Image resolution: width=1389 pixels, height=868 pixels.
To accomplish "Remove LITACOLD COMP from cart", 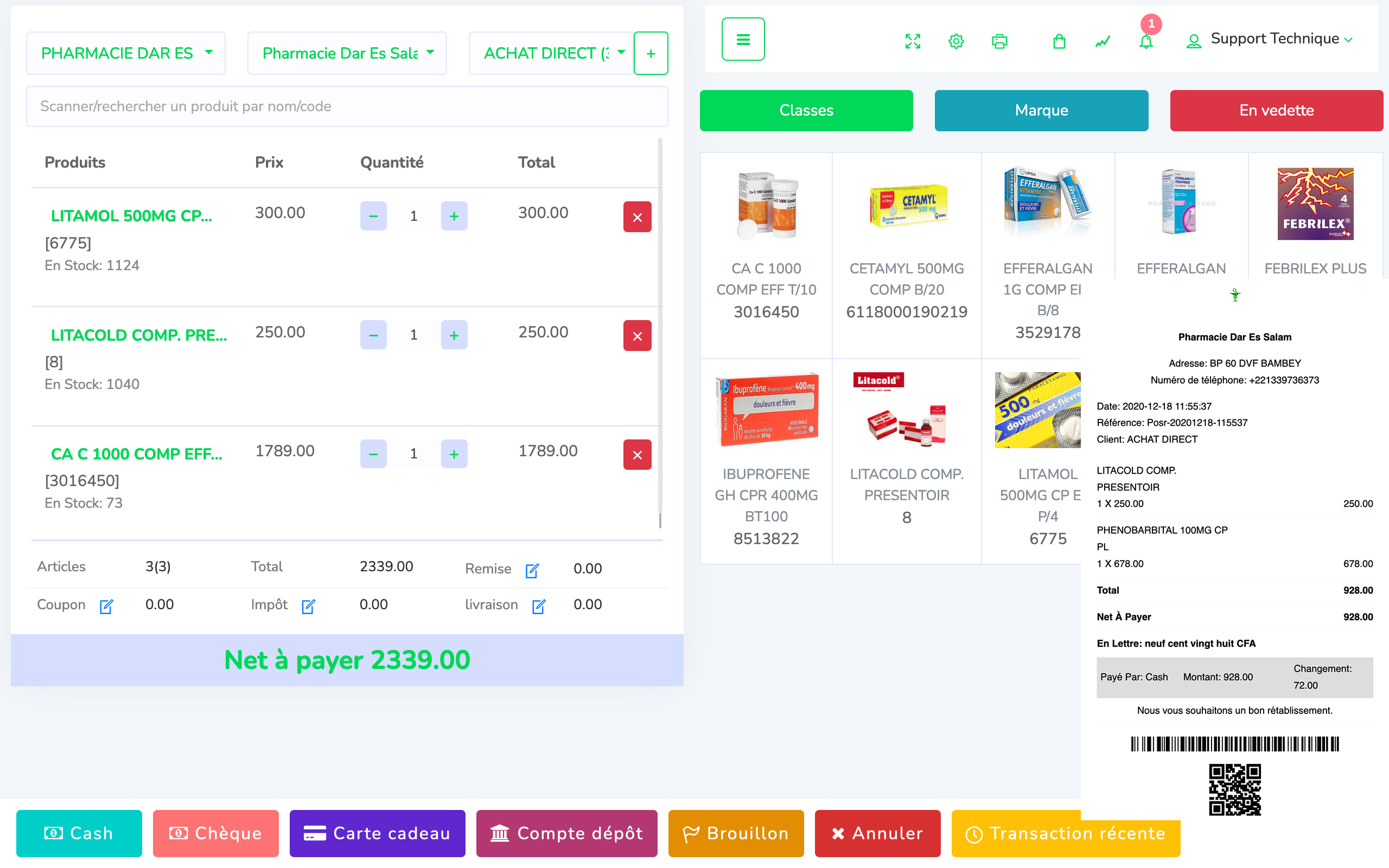I will click(637, 336).
